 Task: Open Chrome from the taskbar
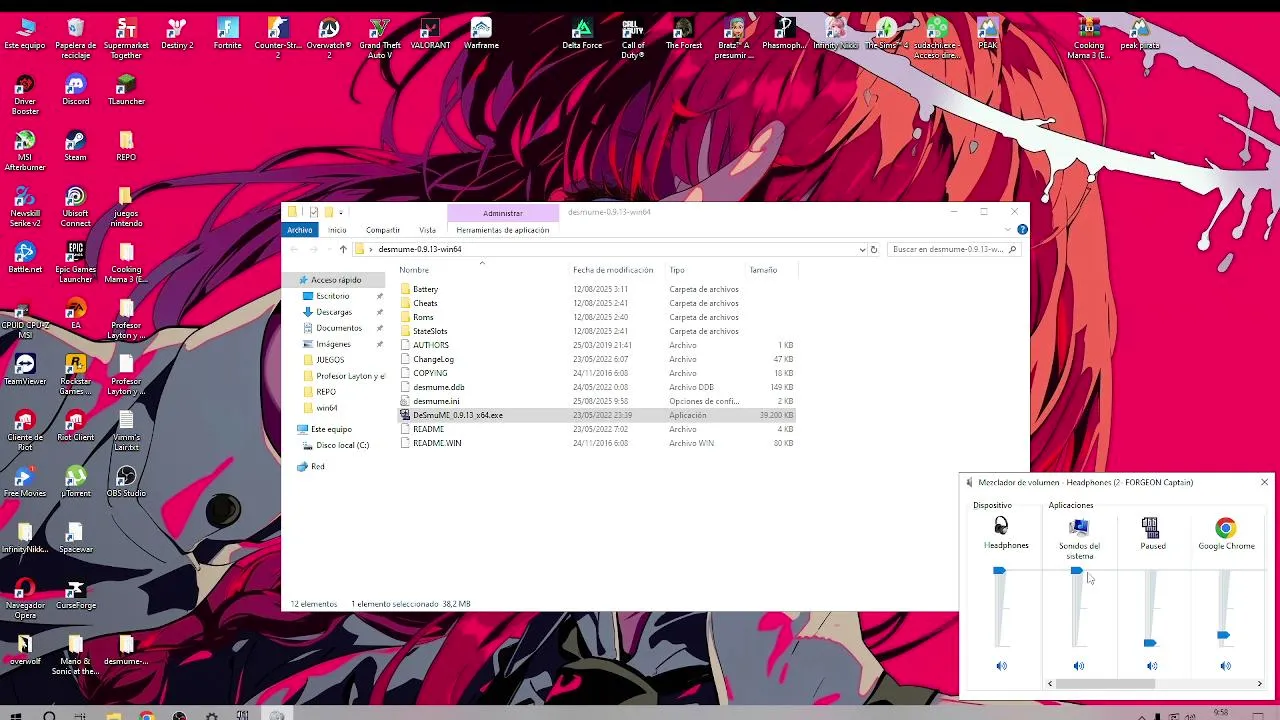tap(146, 715)
